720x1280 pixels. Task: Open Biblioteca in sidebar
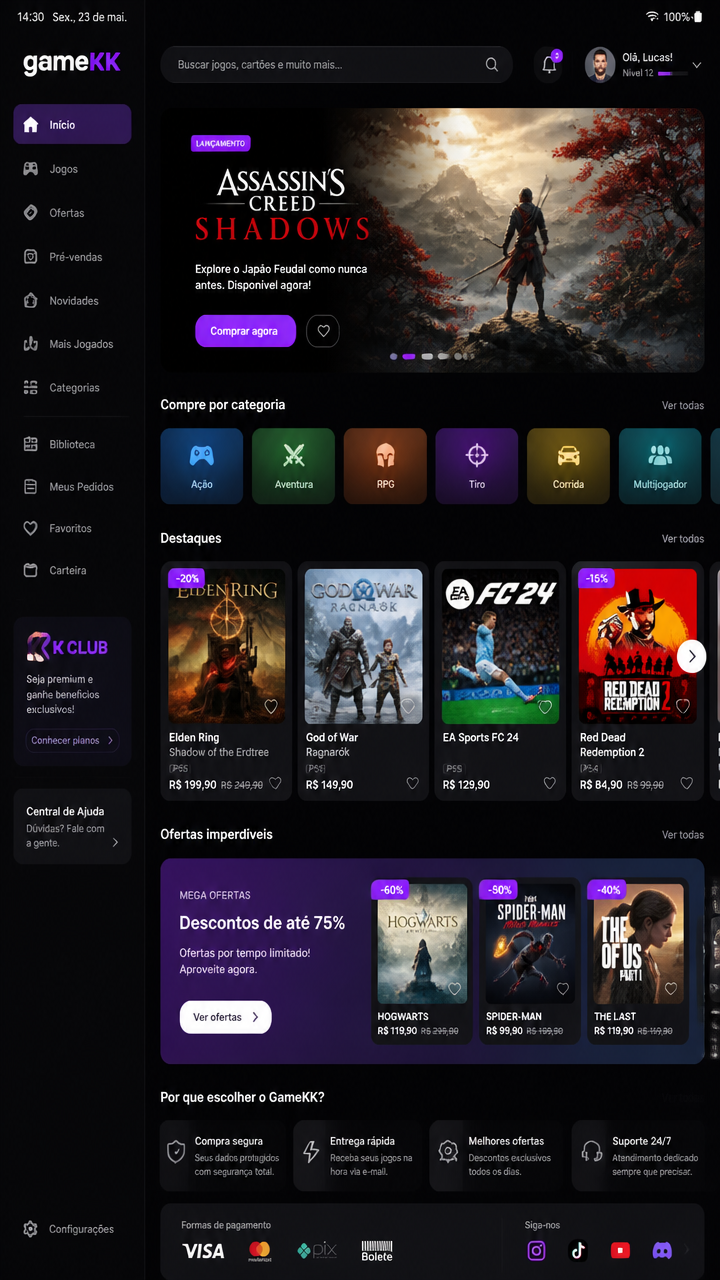point(72,444)
